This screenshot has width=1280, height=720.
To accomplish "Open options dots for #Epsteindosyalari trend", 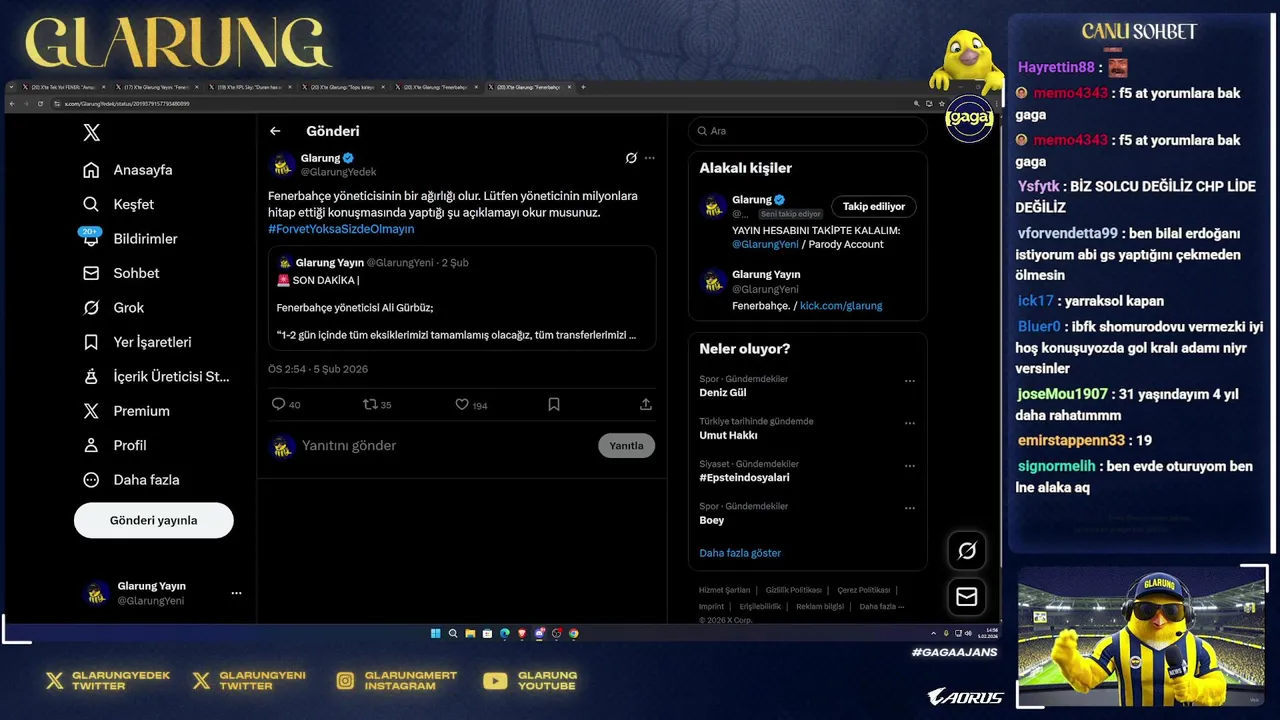I will [x=910, y=466].
